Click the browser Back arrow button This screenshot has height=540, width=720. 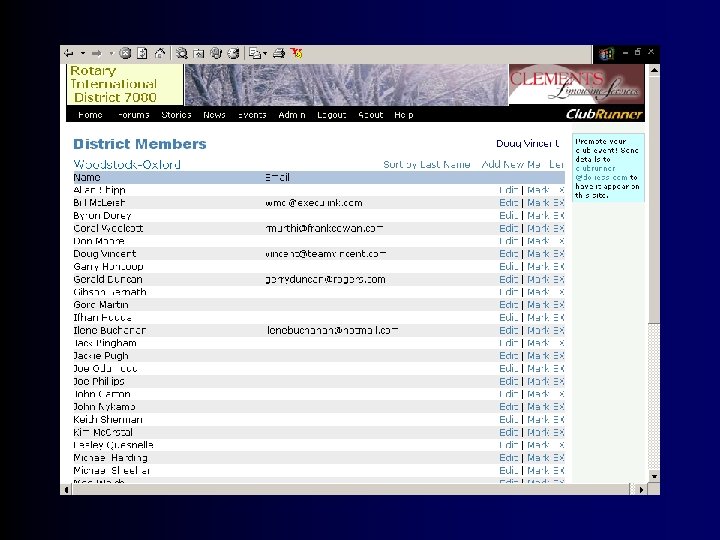click(69, 54)
